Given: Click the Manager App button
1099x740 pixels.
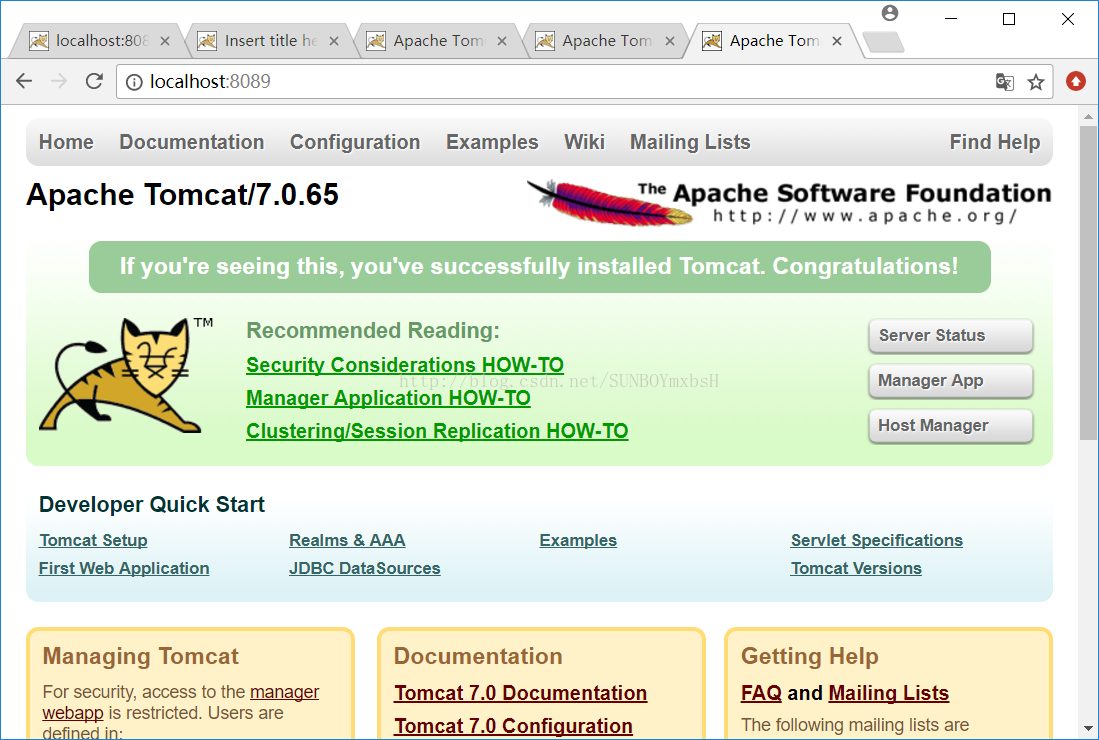Looking at the screenshot, I should (x=950, y=381).
